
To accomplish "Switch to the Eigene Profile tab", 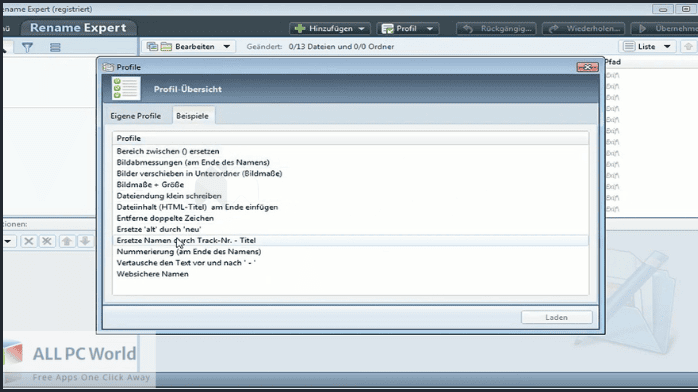I will coord(135,116).
